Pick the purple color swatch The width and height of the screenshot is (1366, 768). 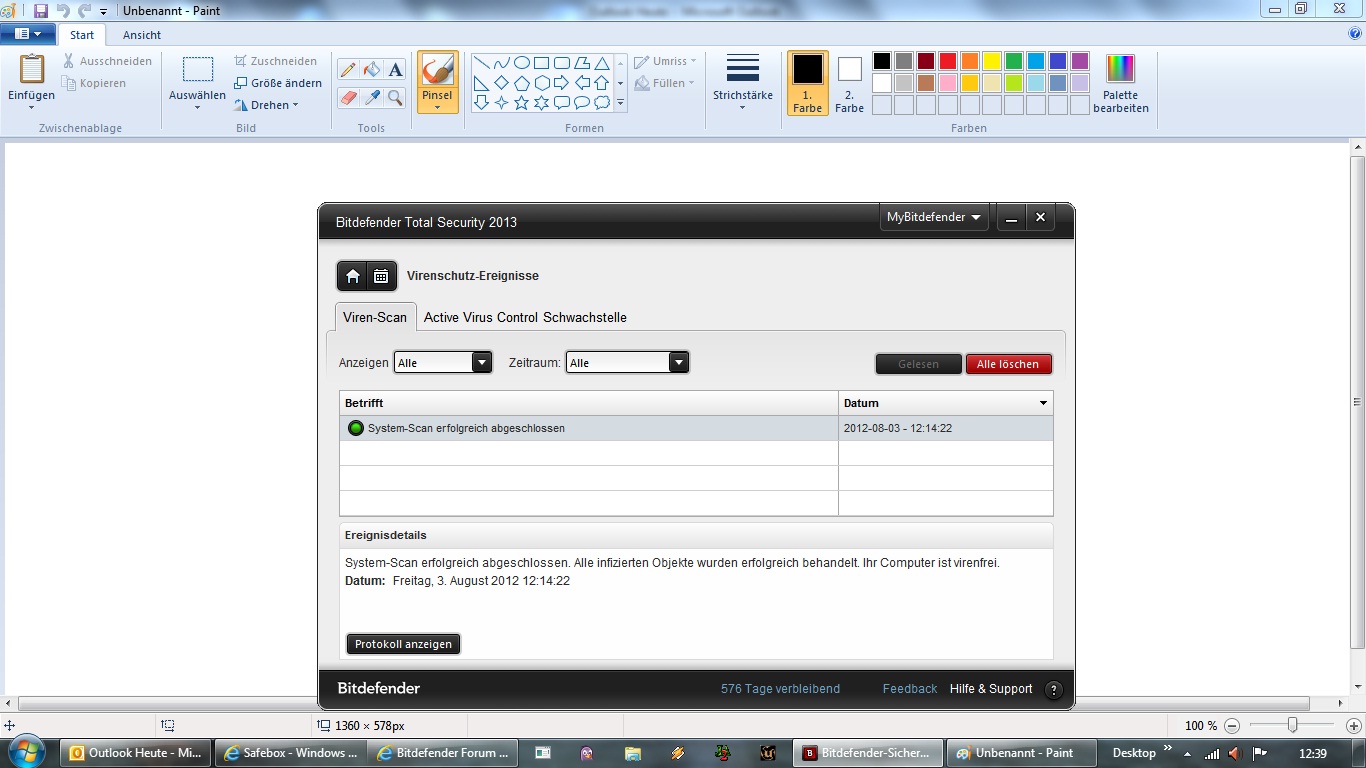[x=1080, y=61]
